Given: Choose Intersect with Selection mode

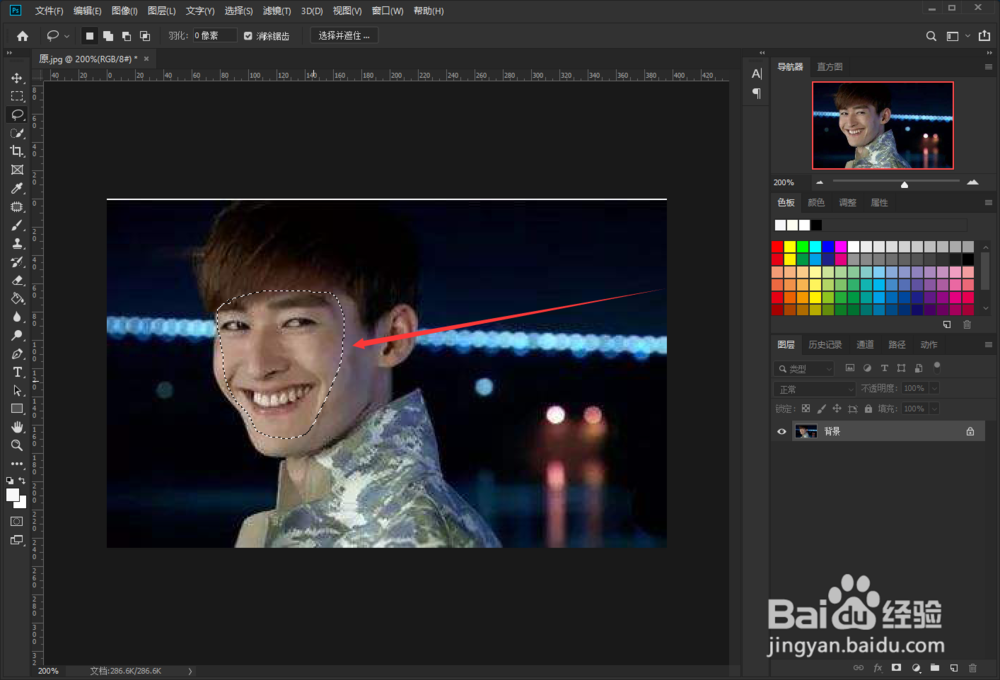Looking at the screenshot, I should [145, 36].
